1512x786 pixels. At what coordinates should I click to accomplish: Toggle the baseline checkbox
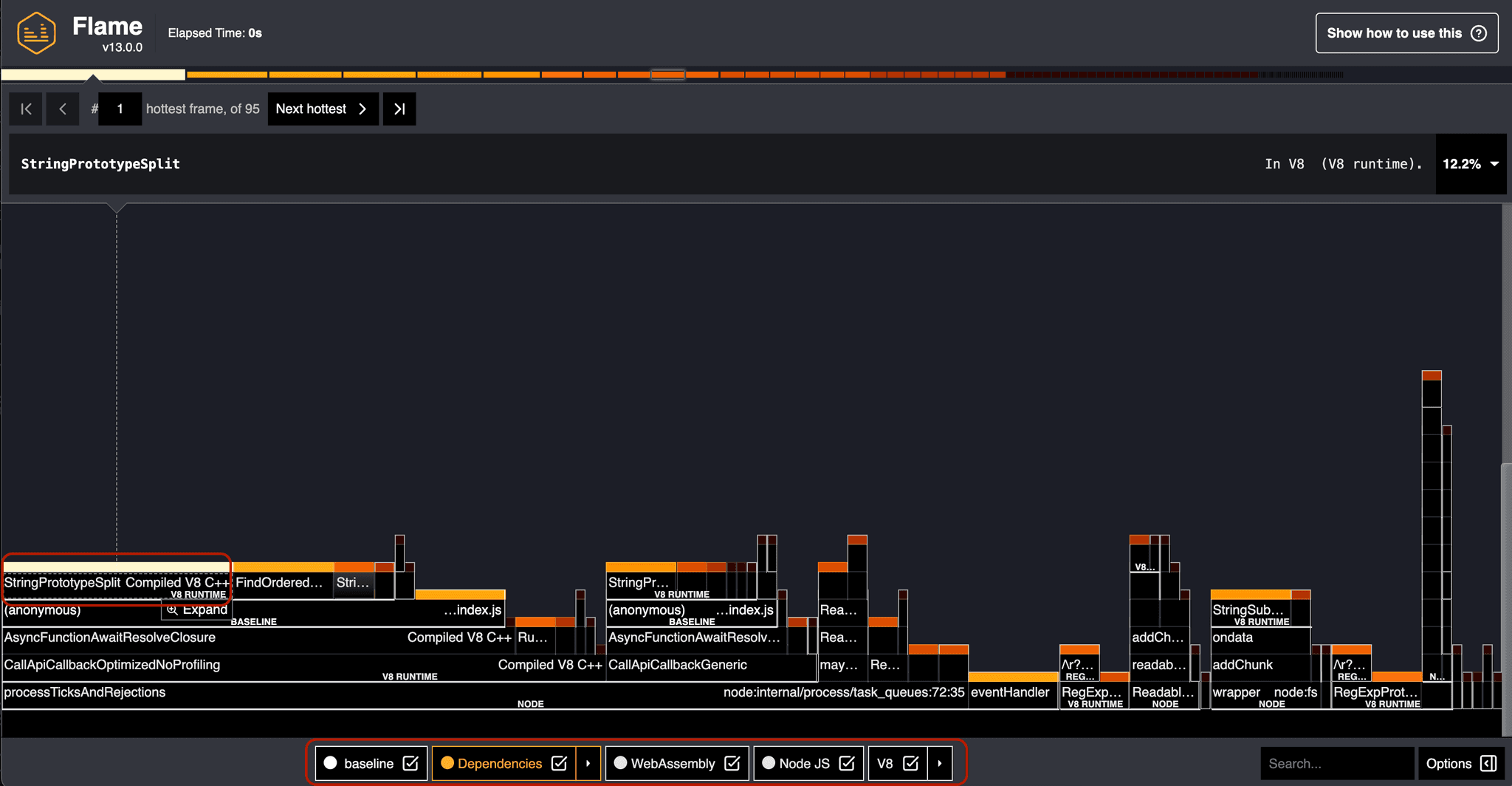point(410,763)
